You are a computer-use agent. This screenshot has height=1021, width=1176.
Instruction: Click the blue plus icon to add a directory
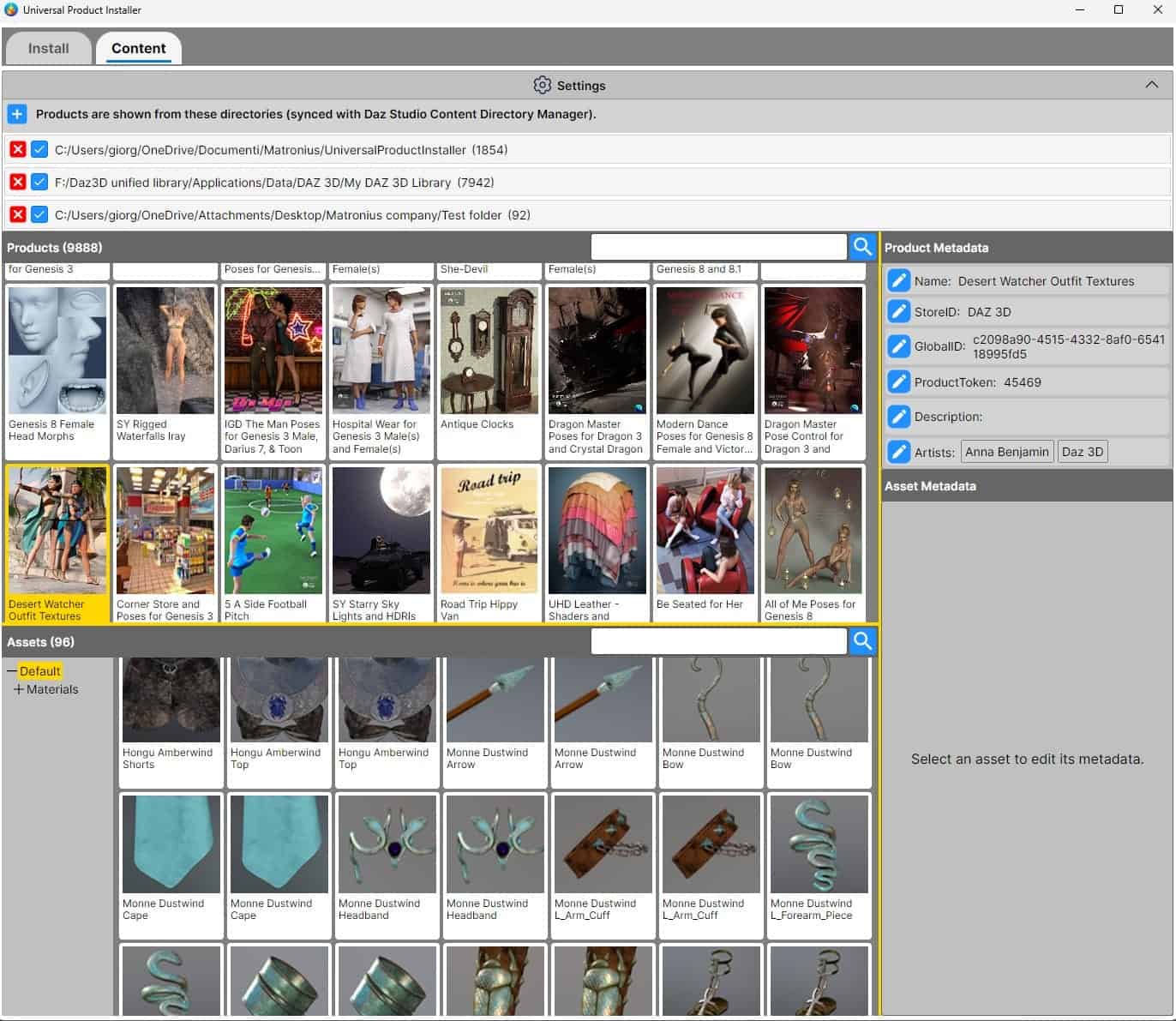coord(17,114)
